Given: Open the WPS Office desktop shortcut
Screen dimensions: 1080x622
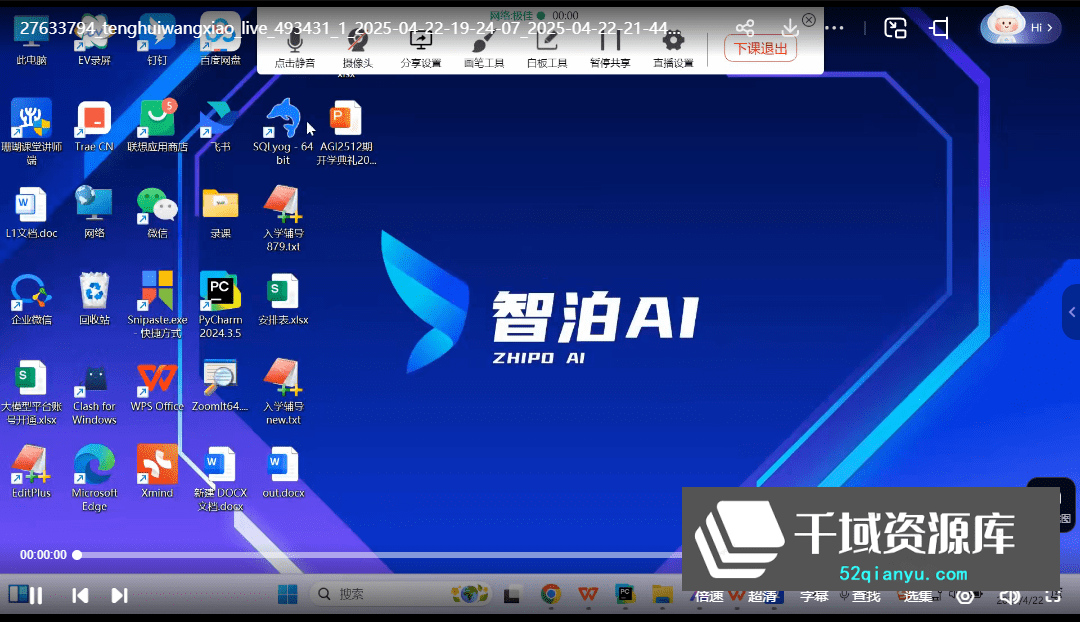Looking at the screenshot, I should [157, 387].
